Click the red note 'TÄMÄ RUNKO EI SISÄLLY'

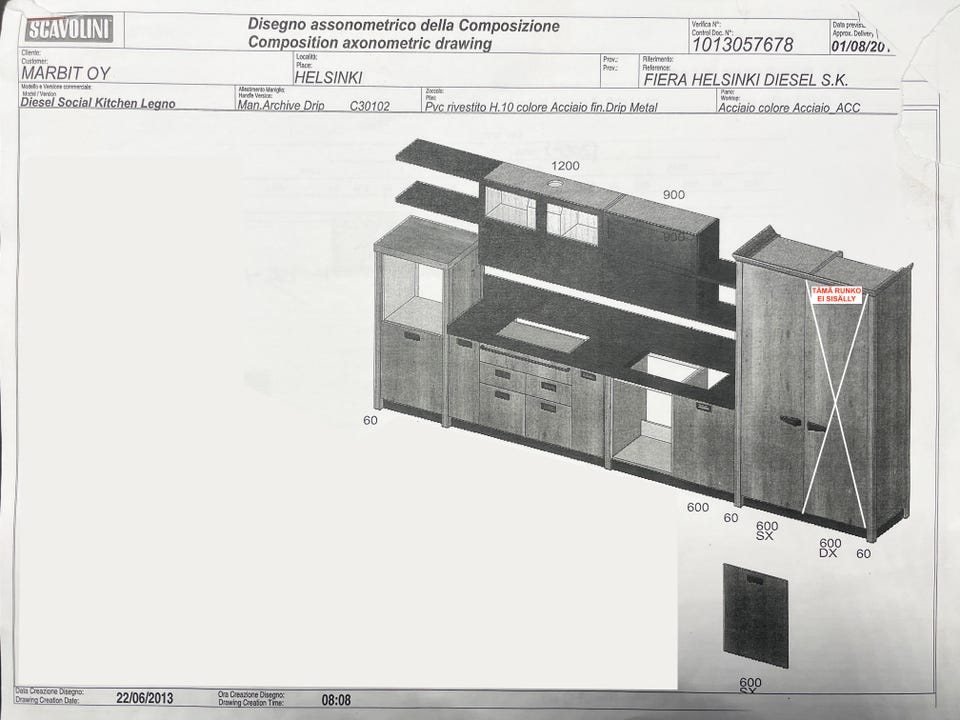(836, 294)
